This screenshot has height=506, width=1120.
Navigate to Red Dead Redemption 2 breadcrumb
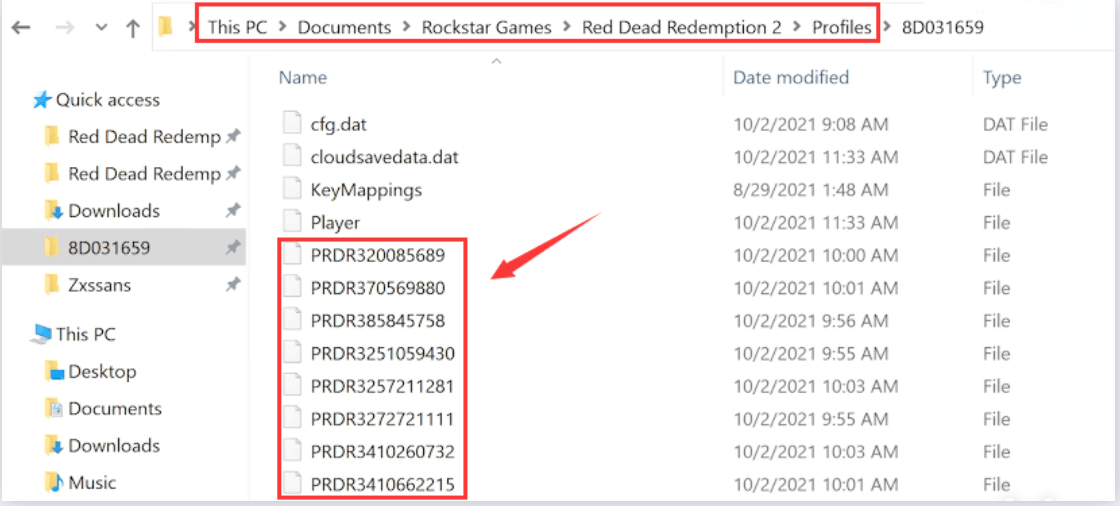(681, 28)
